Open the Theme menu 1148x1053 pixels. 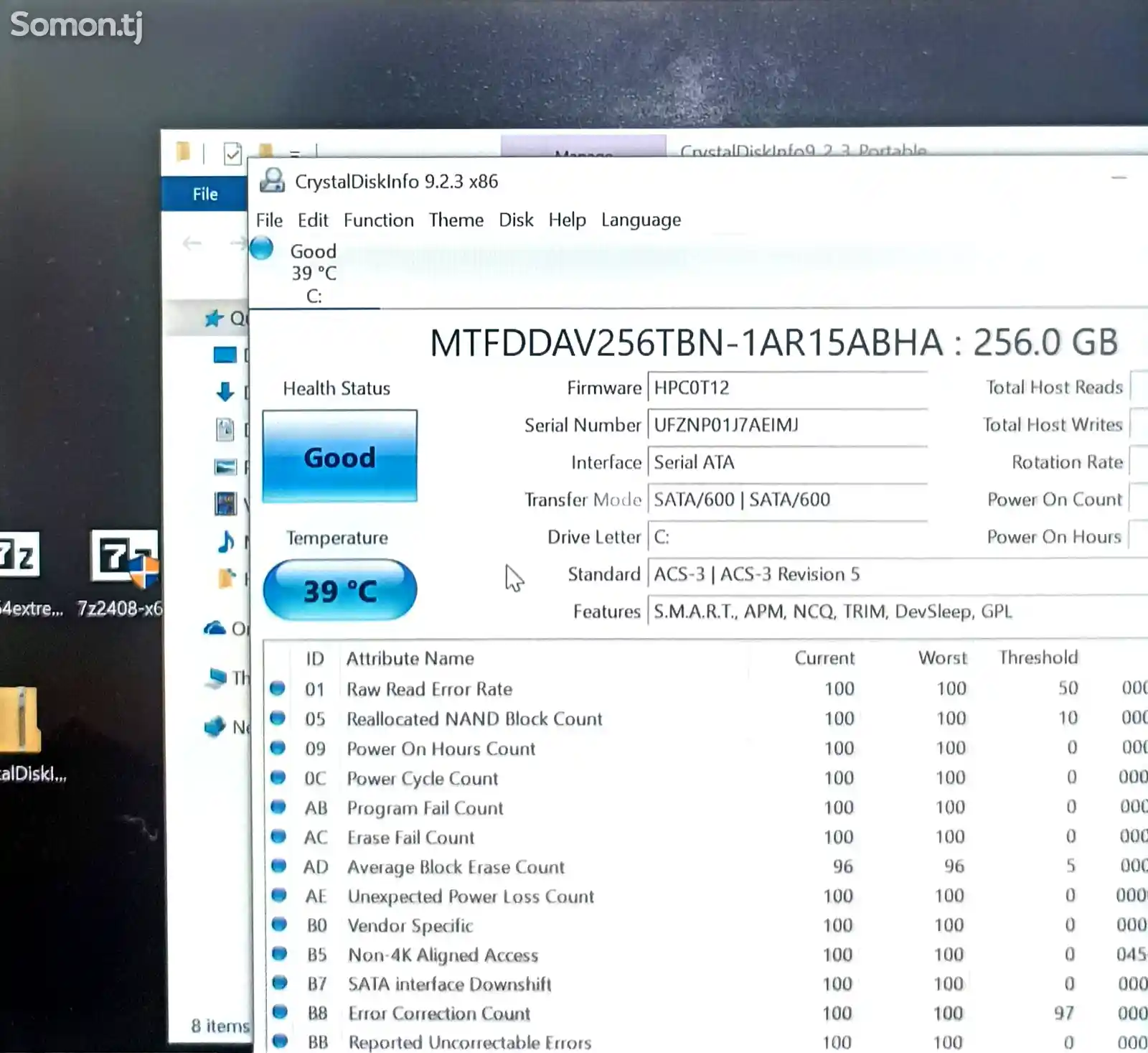456,220
